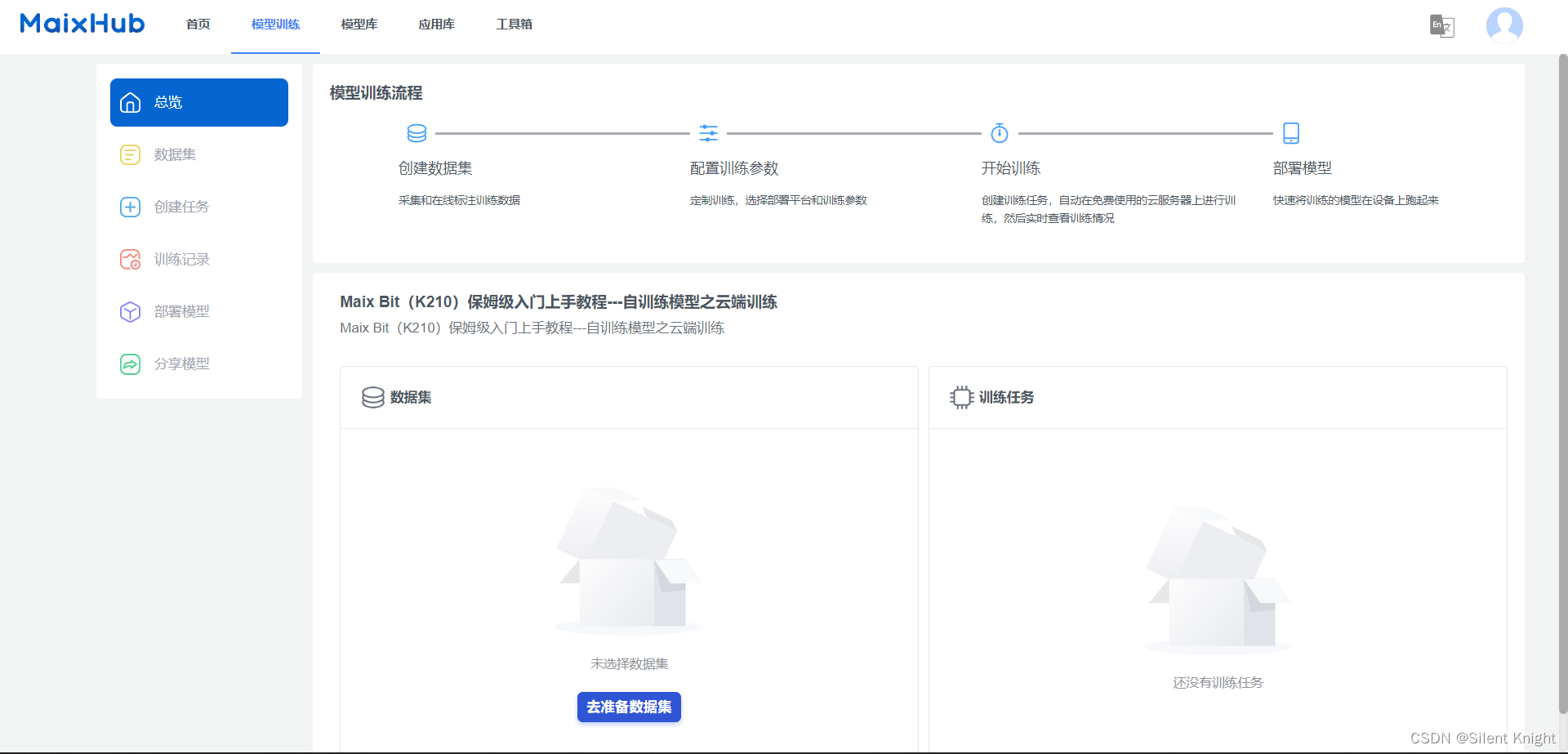1568x754 pixels.
Task: Select the 模型训练 tab
Action: click(x=275, y=25)
